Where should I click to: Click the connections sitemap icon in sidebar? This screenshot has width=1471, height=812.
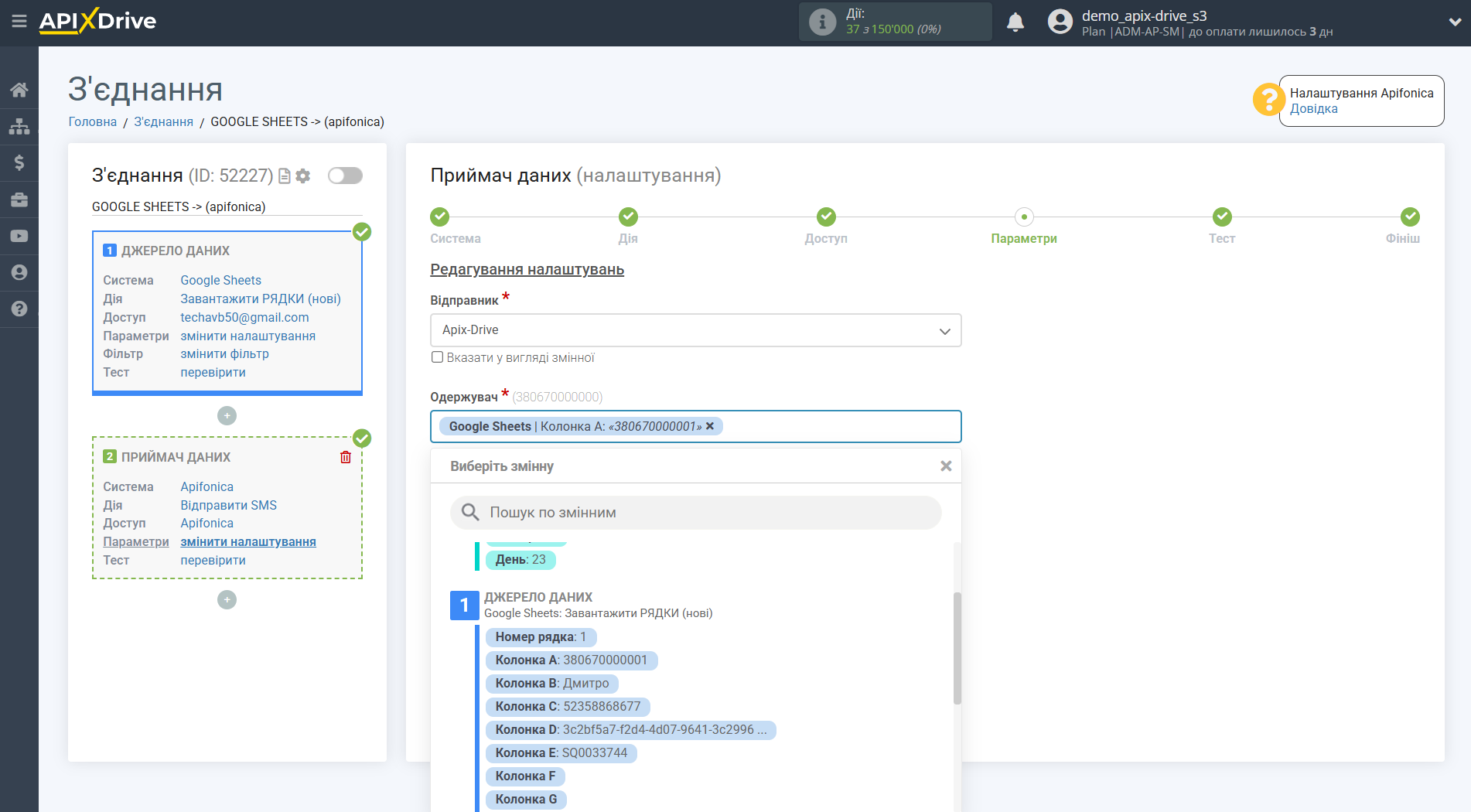pyautogui.click(x=19, y=126)
